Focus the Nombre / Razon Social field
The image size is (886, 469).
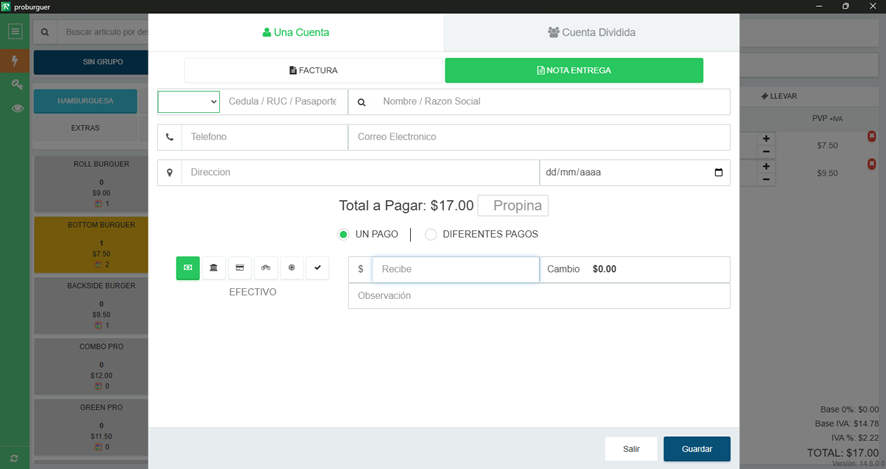(x=552, y=102)
